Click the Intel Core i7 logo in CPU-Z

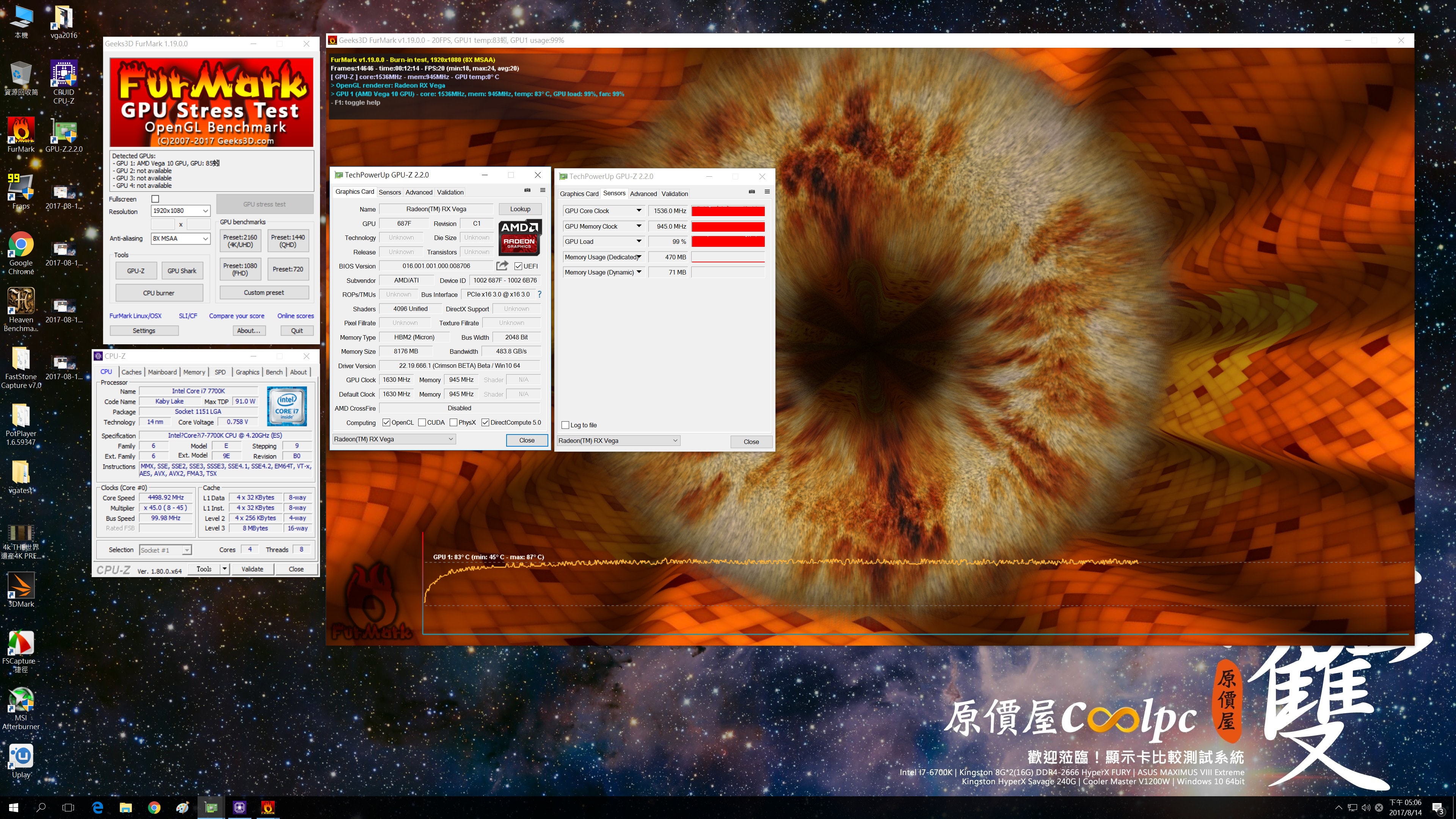point(287,406)
